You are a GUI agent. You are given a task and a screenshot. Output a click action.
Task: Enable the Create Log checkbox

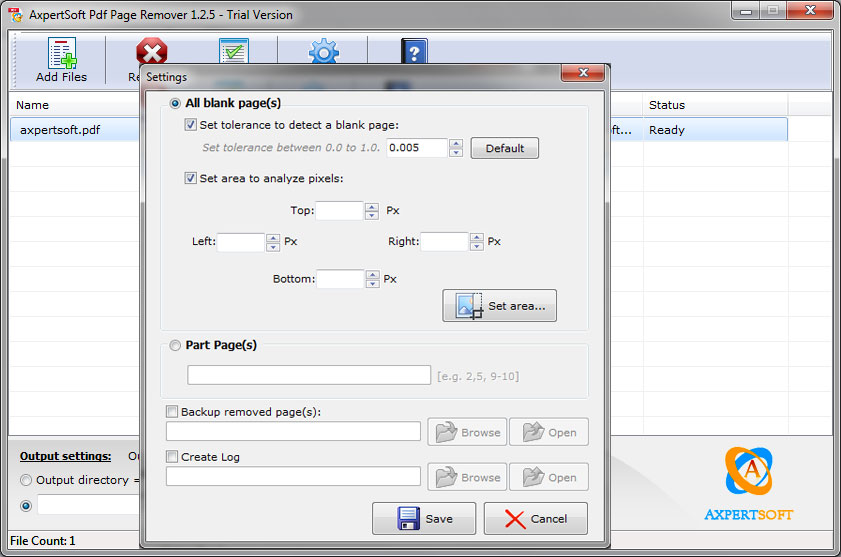(172, 457)
